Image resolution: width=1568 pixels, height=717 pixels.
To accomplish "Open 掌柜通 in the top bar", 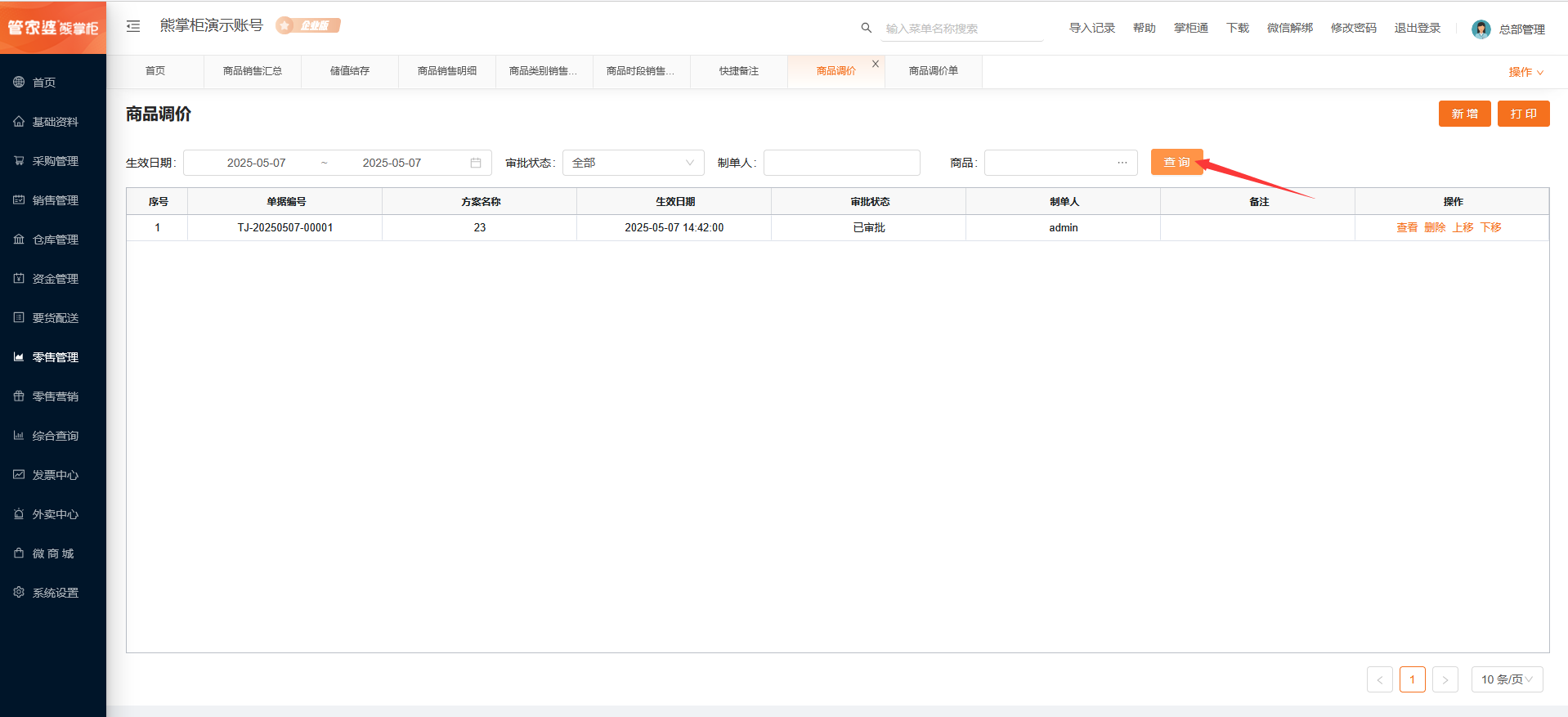I will (1191, 28).
